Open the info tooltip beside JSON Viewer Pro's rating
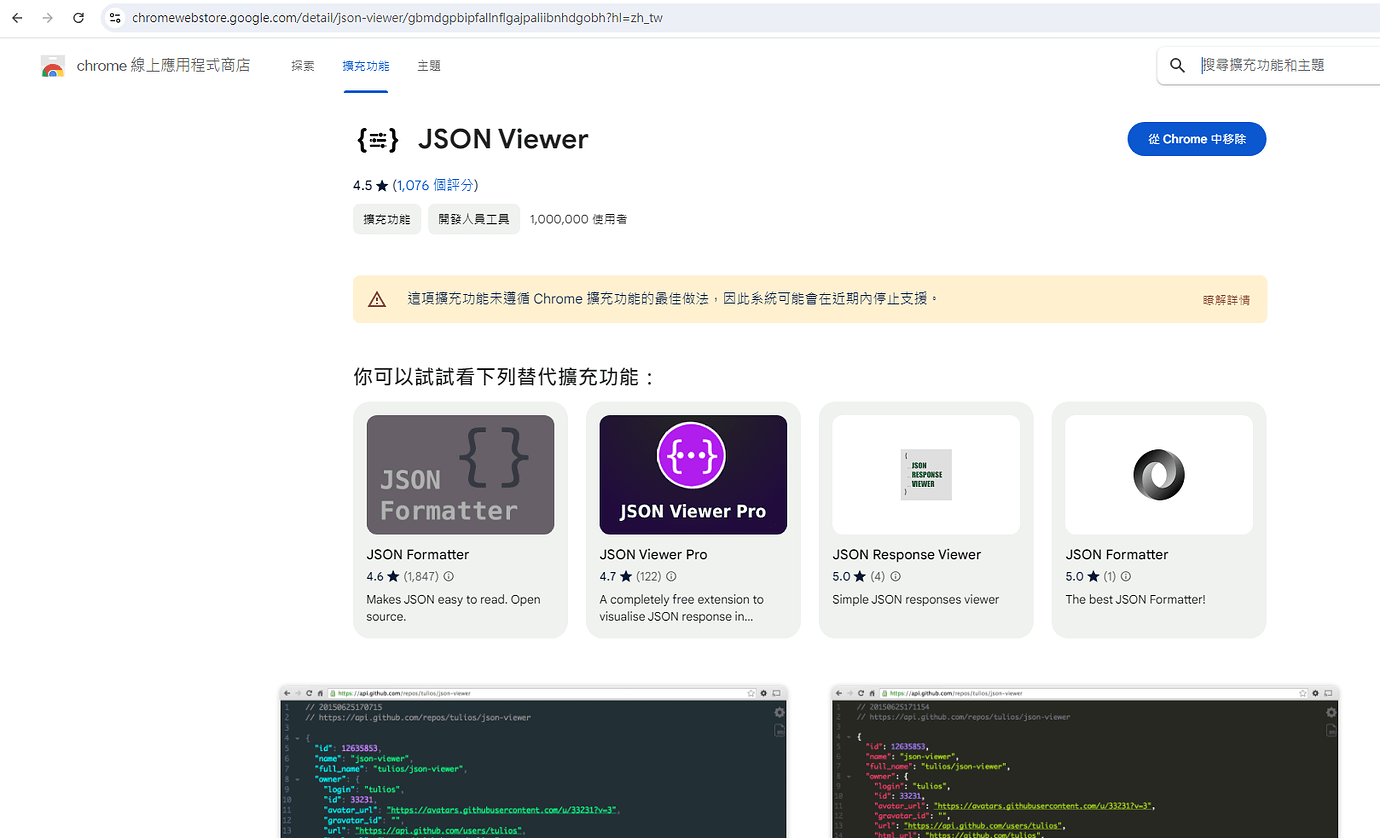 (x=671, y=576)
